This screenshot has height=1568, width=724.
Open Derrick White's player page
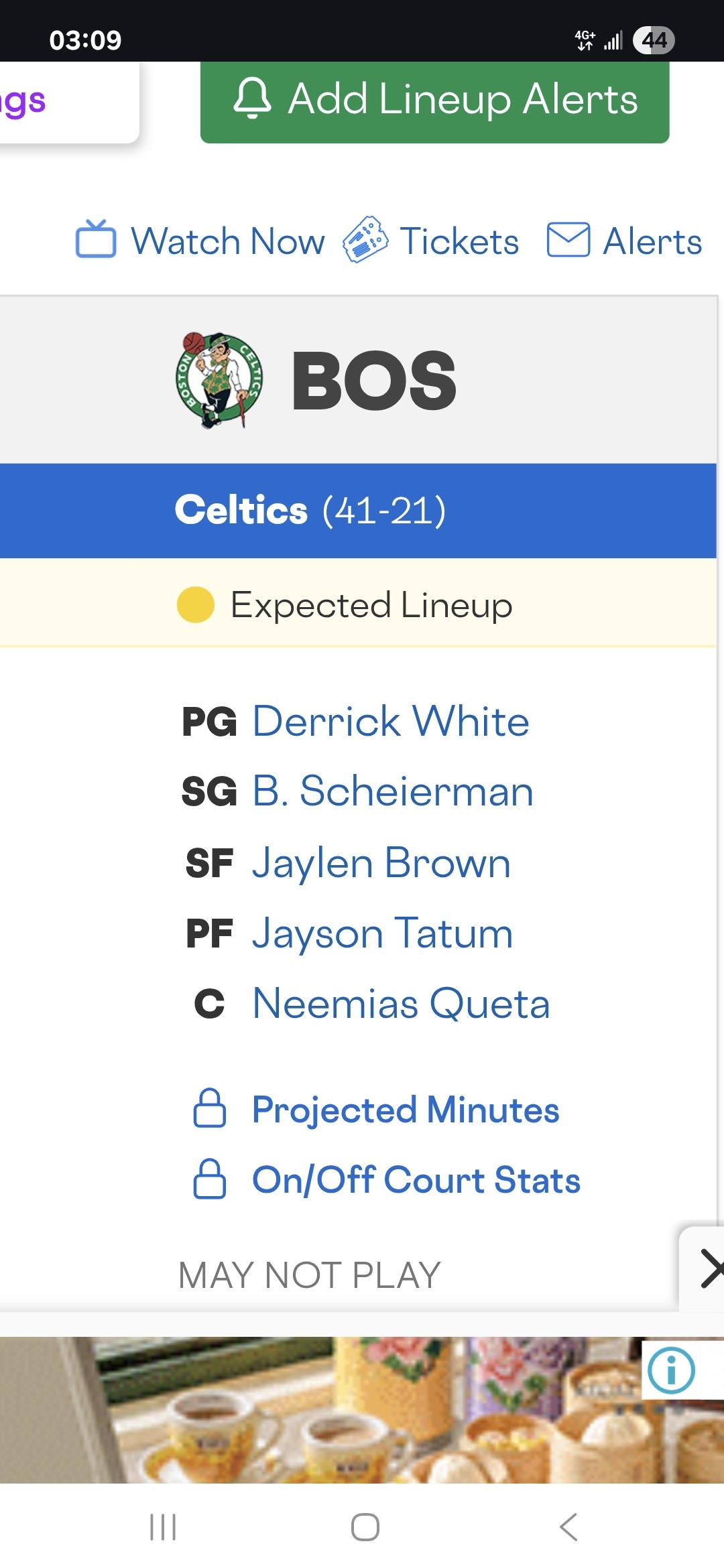tap(391, 722)
